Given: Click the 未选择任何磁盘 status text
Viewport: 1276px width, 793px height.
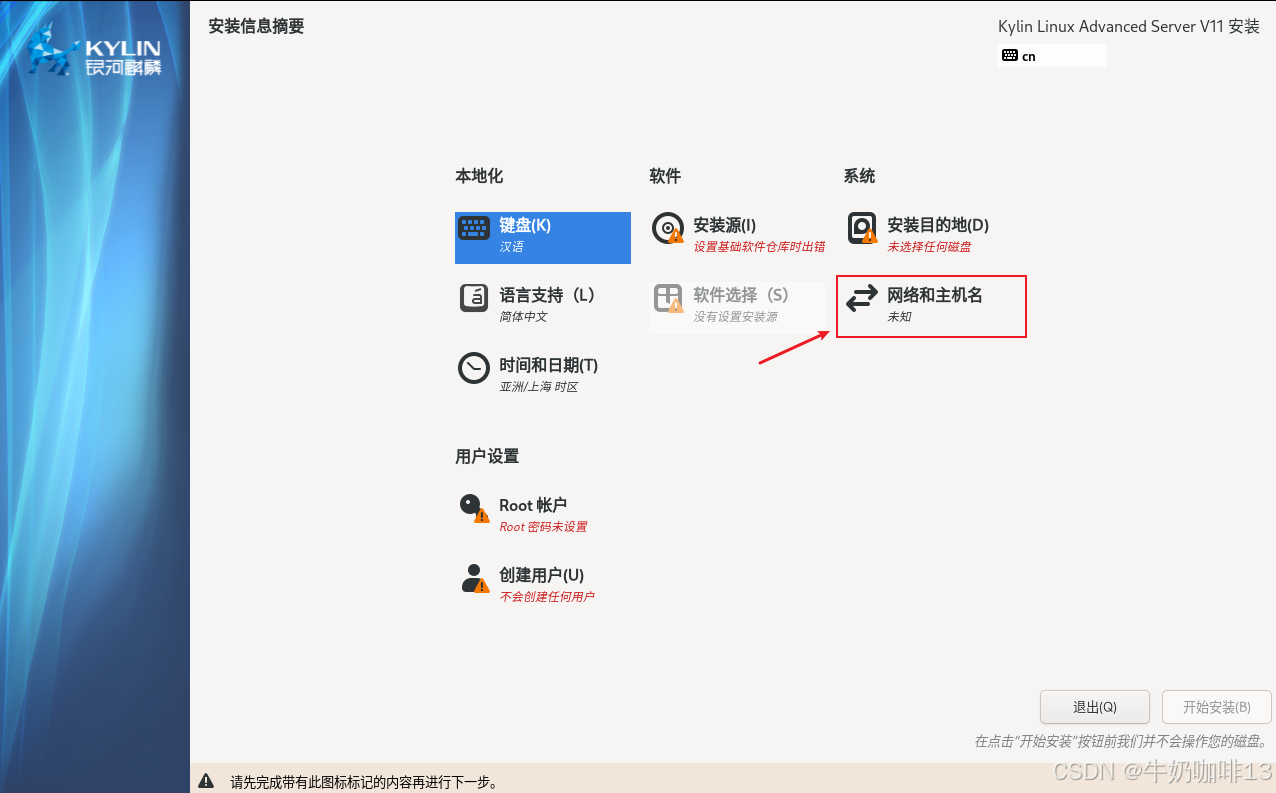Looking at the screenshot, I should tap(929, 246).
